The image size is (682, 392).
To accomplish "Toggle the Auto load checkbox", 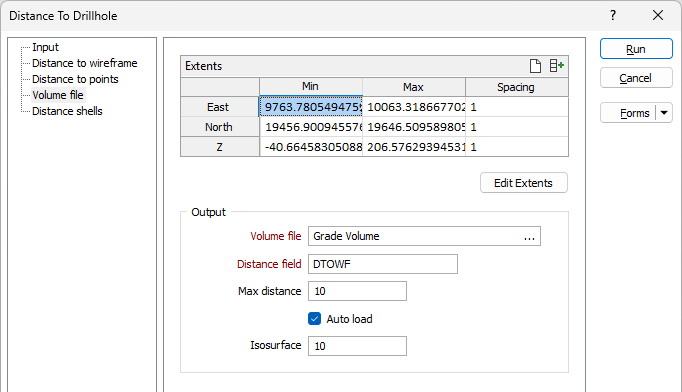I will [314, 319].
